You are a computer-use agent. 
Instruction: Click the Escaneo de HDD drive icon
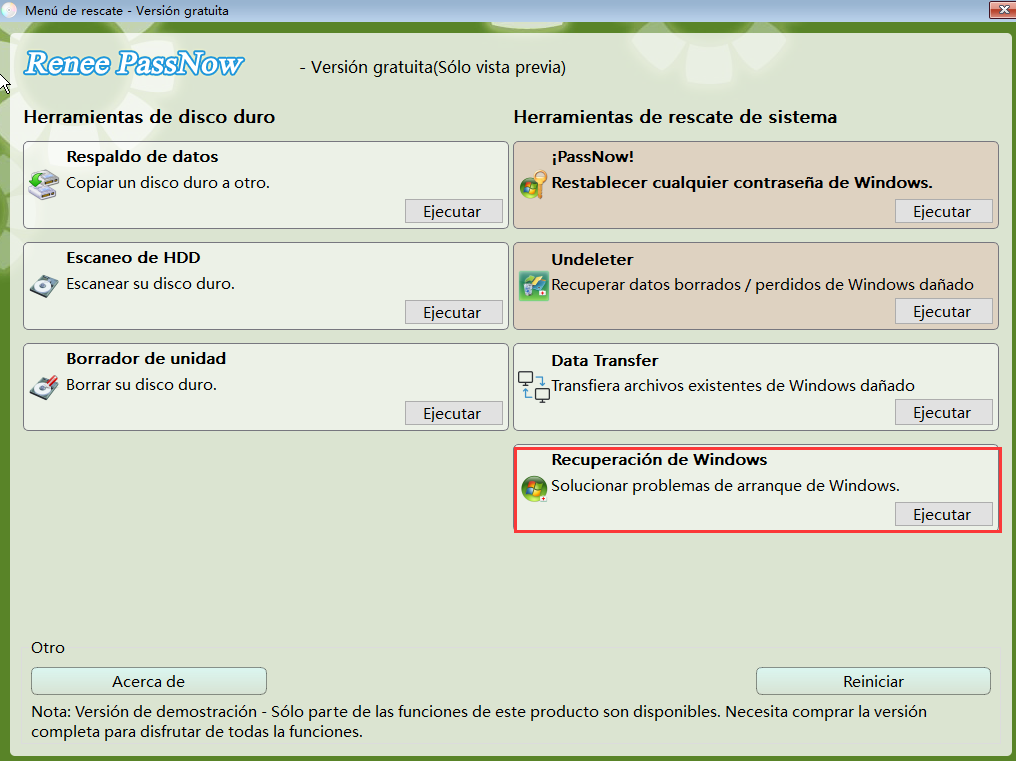[43, 286]
